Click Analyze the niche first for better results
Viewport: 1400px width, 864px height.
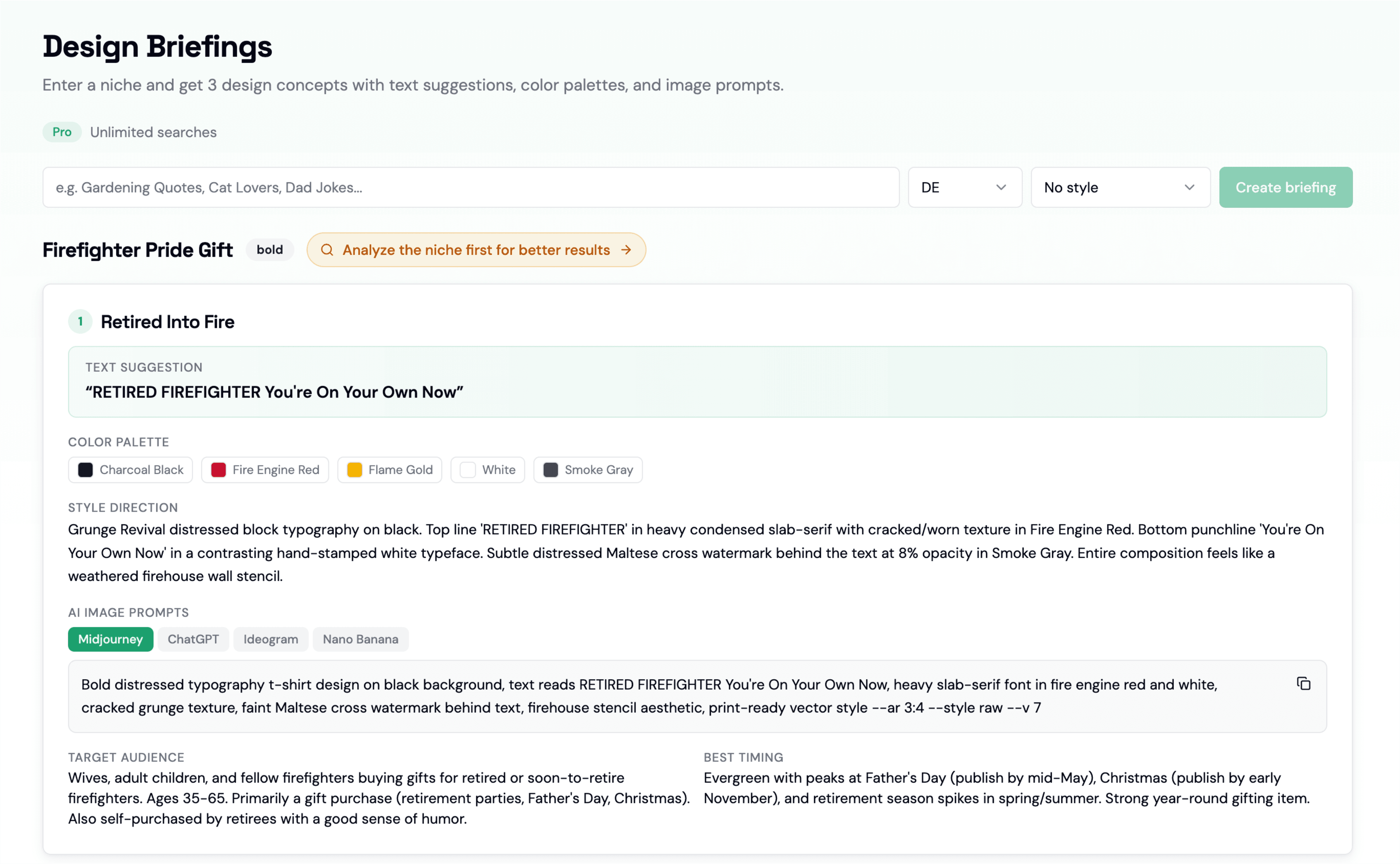(x=476, y=250)
